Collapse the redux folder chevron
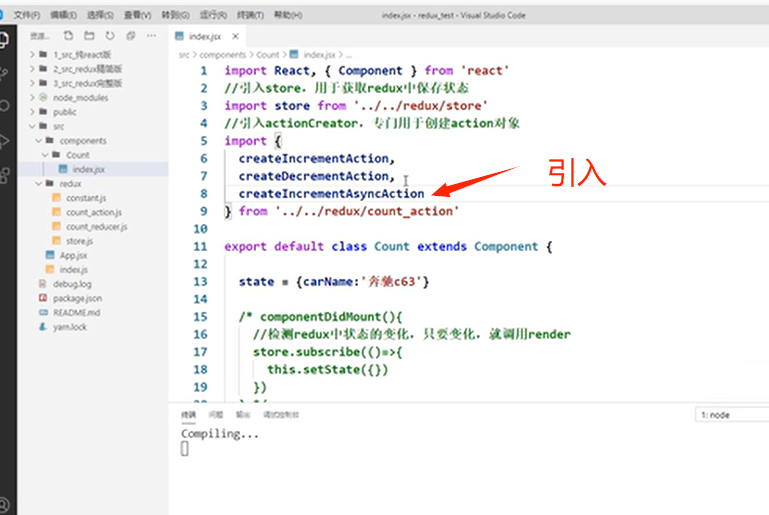 pos(39,183)
